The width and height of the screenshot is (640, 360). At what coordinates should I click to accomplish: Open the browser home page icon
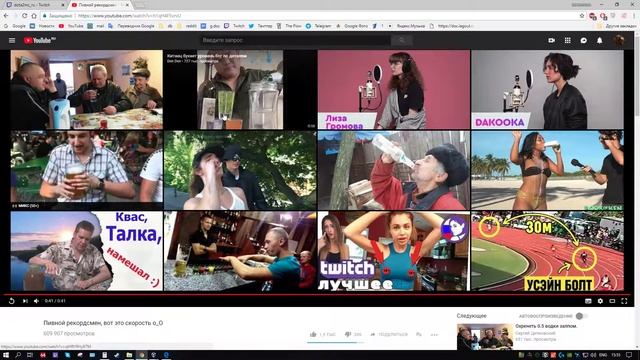tap(34, 16)
